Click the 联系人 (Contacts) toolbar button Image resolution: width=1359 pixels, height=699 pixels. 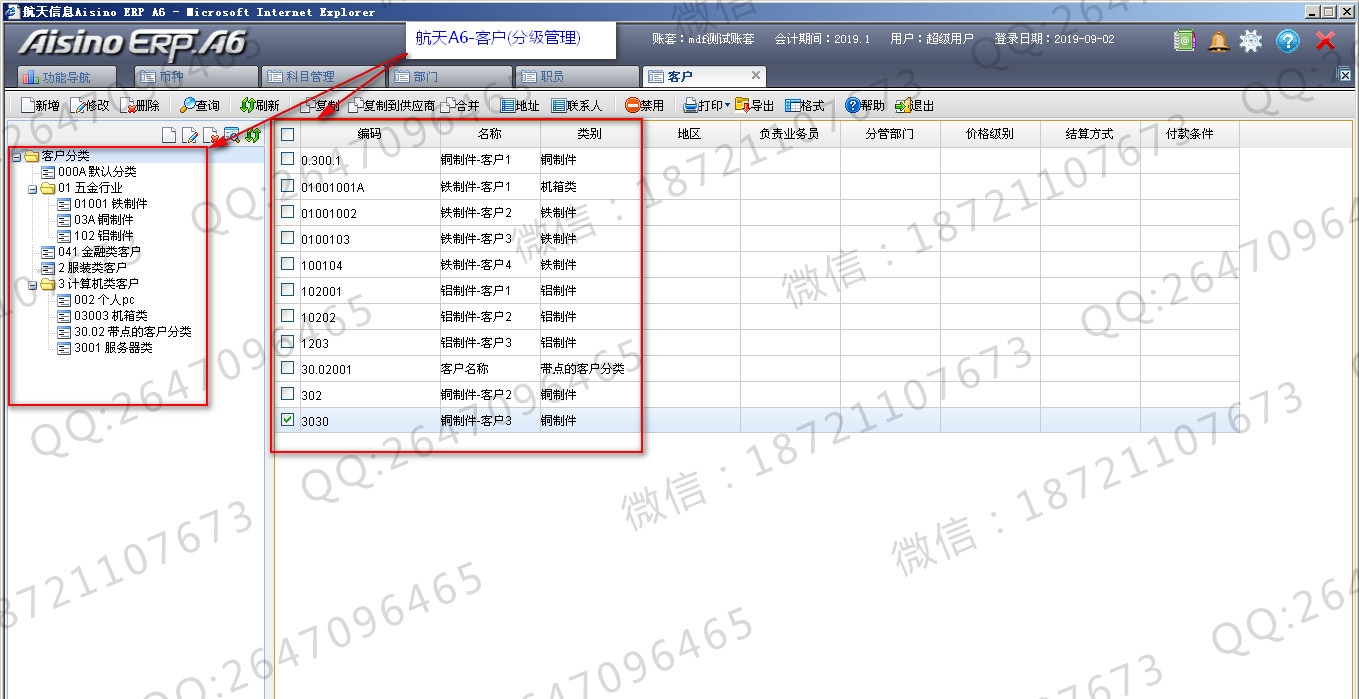tap(576, 105)
